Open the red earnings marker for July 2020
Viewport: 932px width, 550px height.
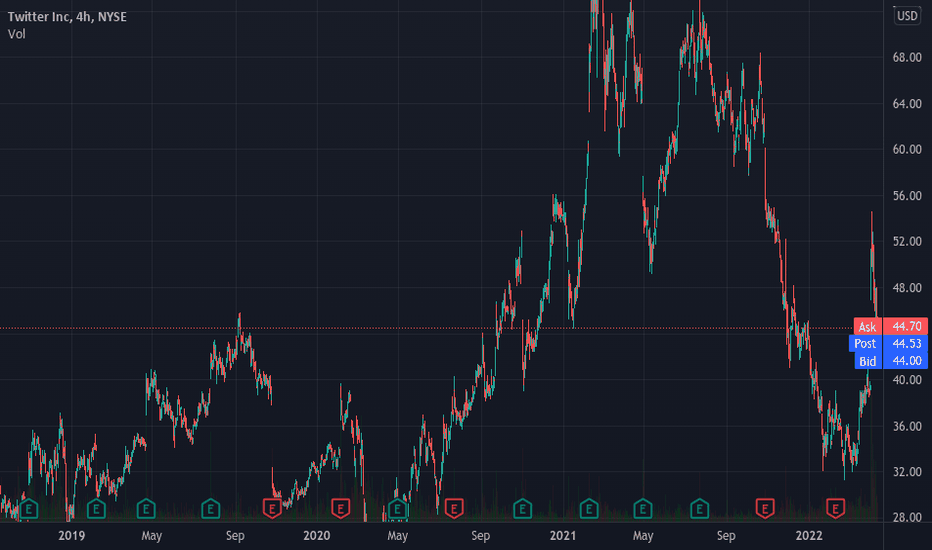tap(454, 509)
